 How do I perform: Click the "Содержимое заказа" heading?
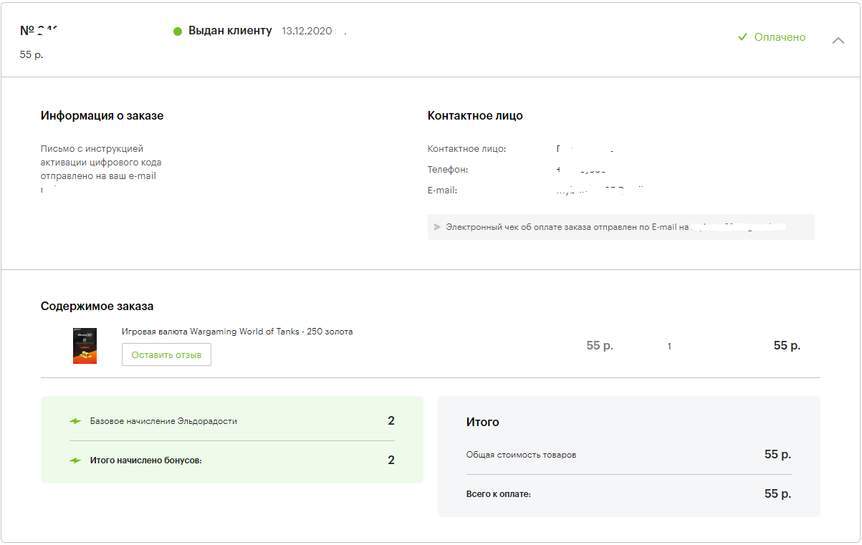97,306
